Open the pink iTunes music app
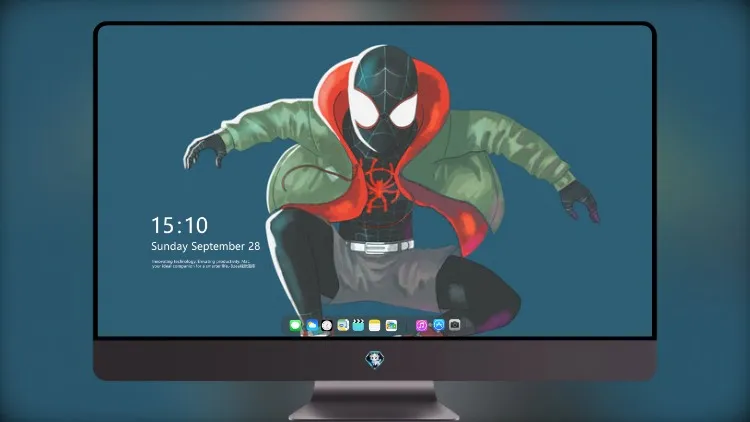 [x=421, y=325]
